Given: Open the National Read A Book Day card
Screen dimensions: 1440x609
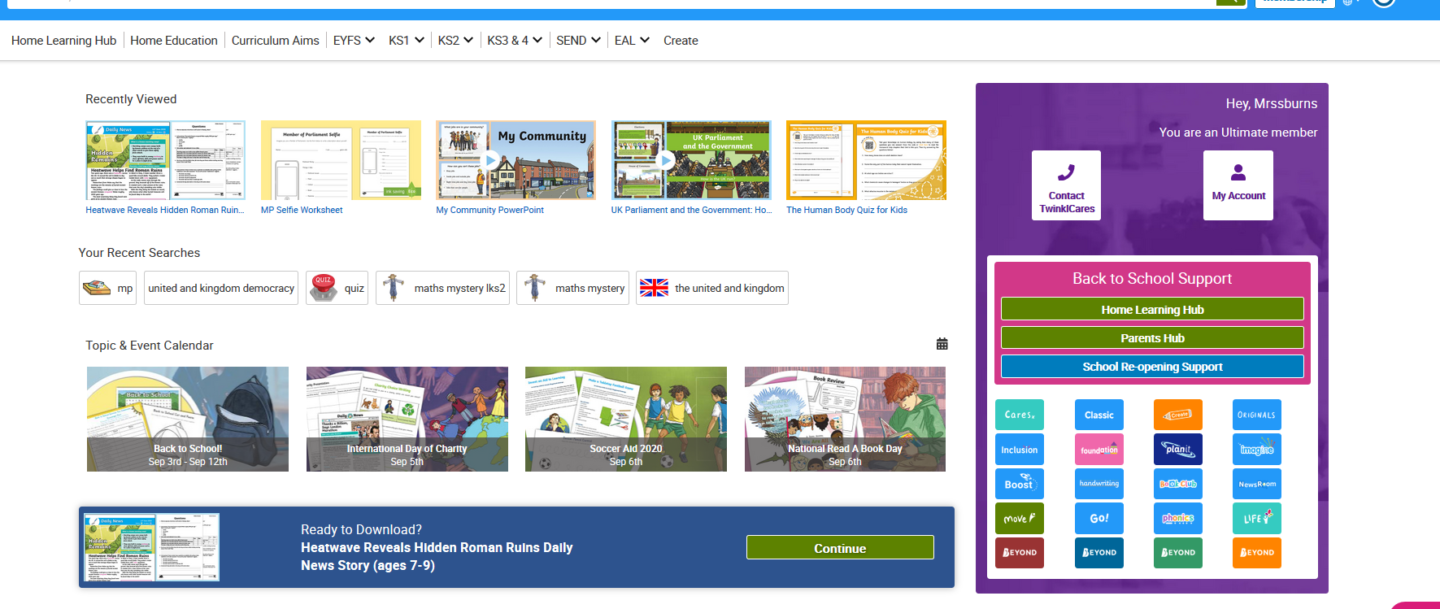Looking at the screenshot, I should pos(845,419).
